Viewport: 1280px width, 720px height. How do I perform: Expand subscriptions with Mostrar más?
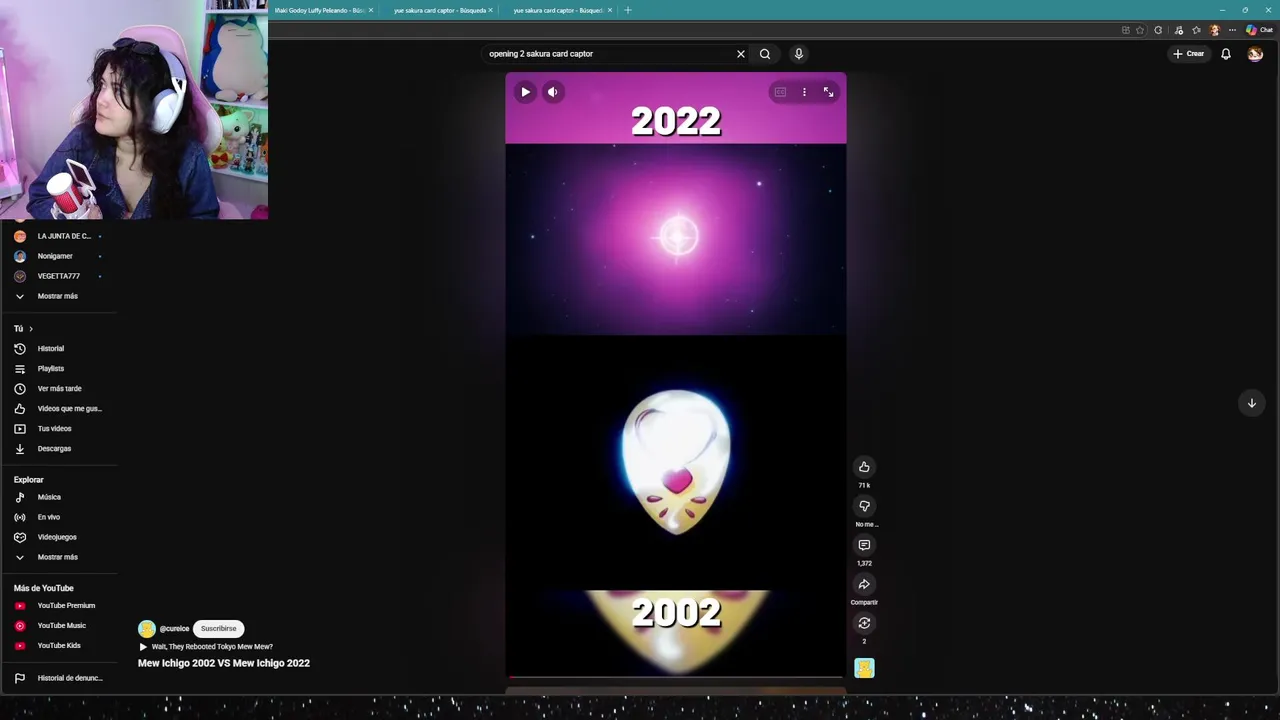point(58,296)
